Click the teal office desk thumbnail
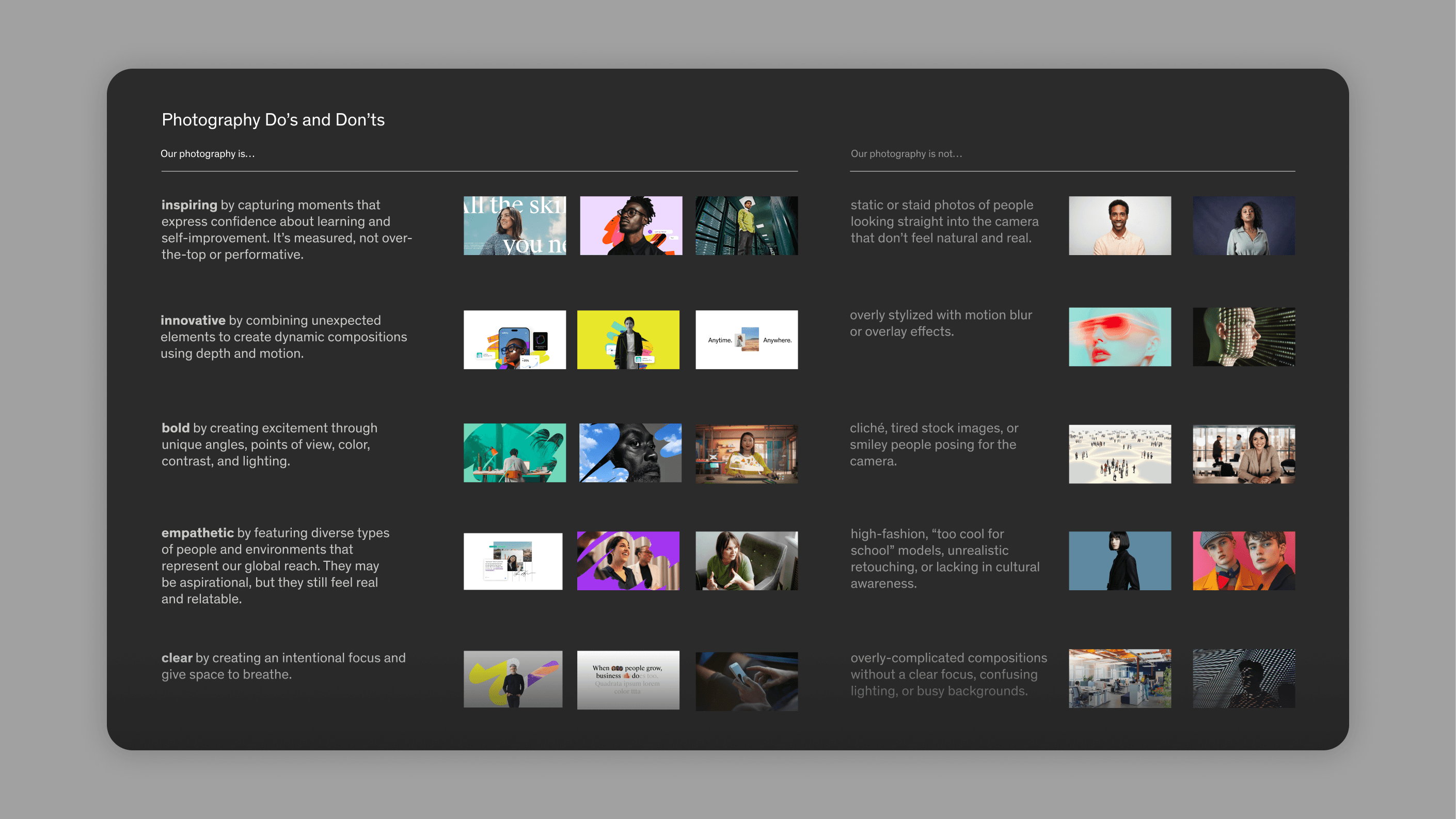The image size is (1456, 819). click(x=514, y=453)
